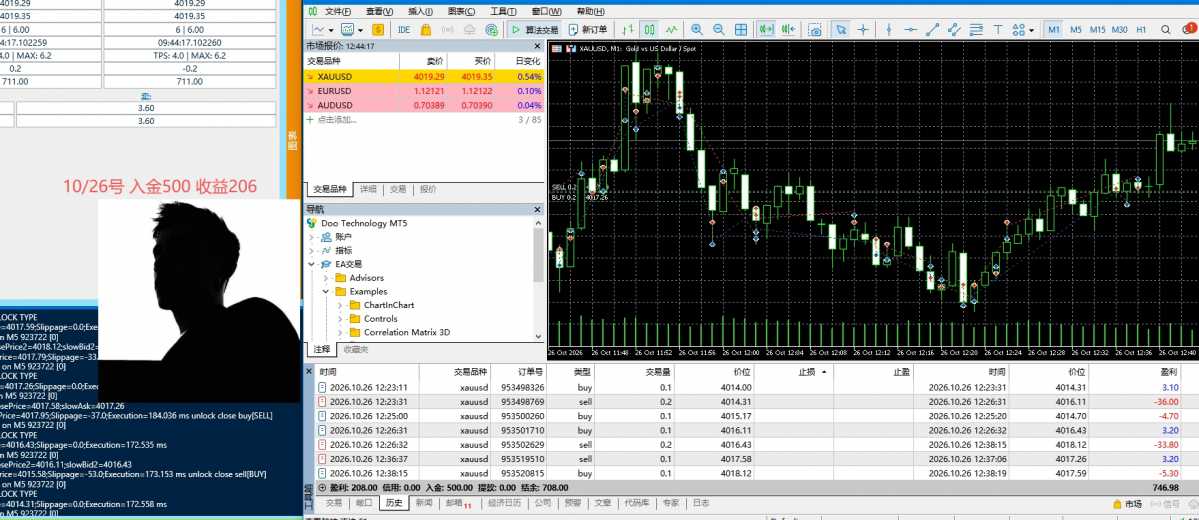Switch chart to bar chart mode

[628, 29]
